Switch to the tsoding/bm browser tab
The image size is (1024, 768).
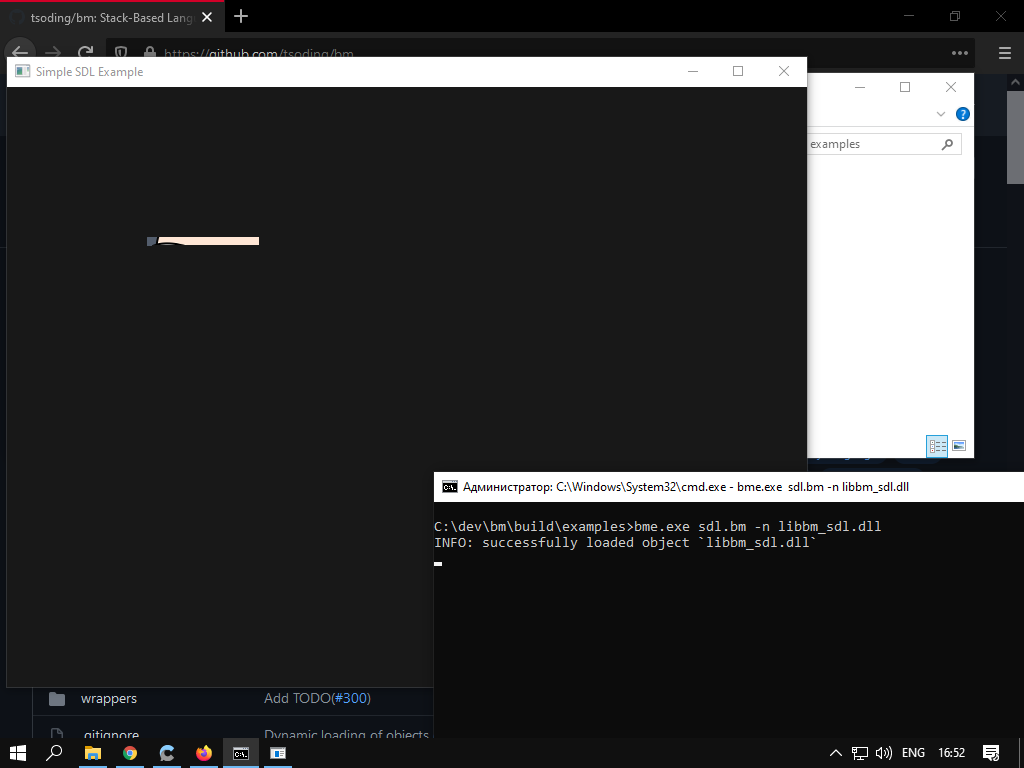(x=110, y=16)
